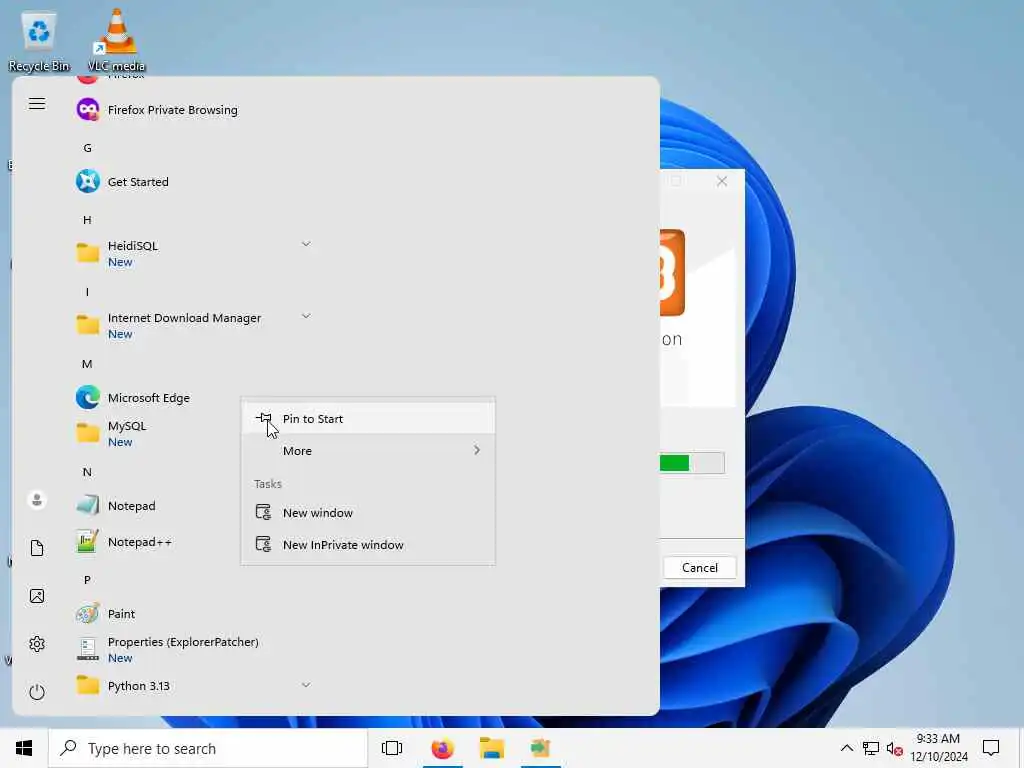Expand the More submenu arrow

pos(477,450)
